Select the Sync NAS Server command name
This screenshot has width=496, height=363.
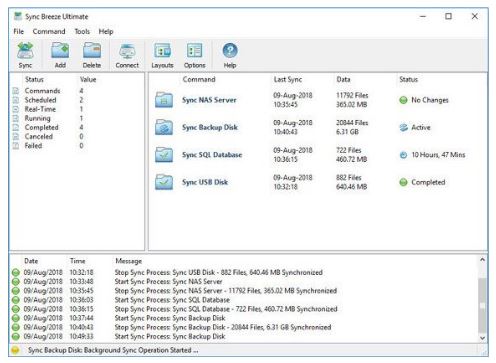[x=209, y=100]
